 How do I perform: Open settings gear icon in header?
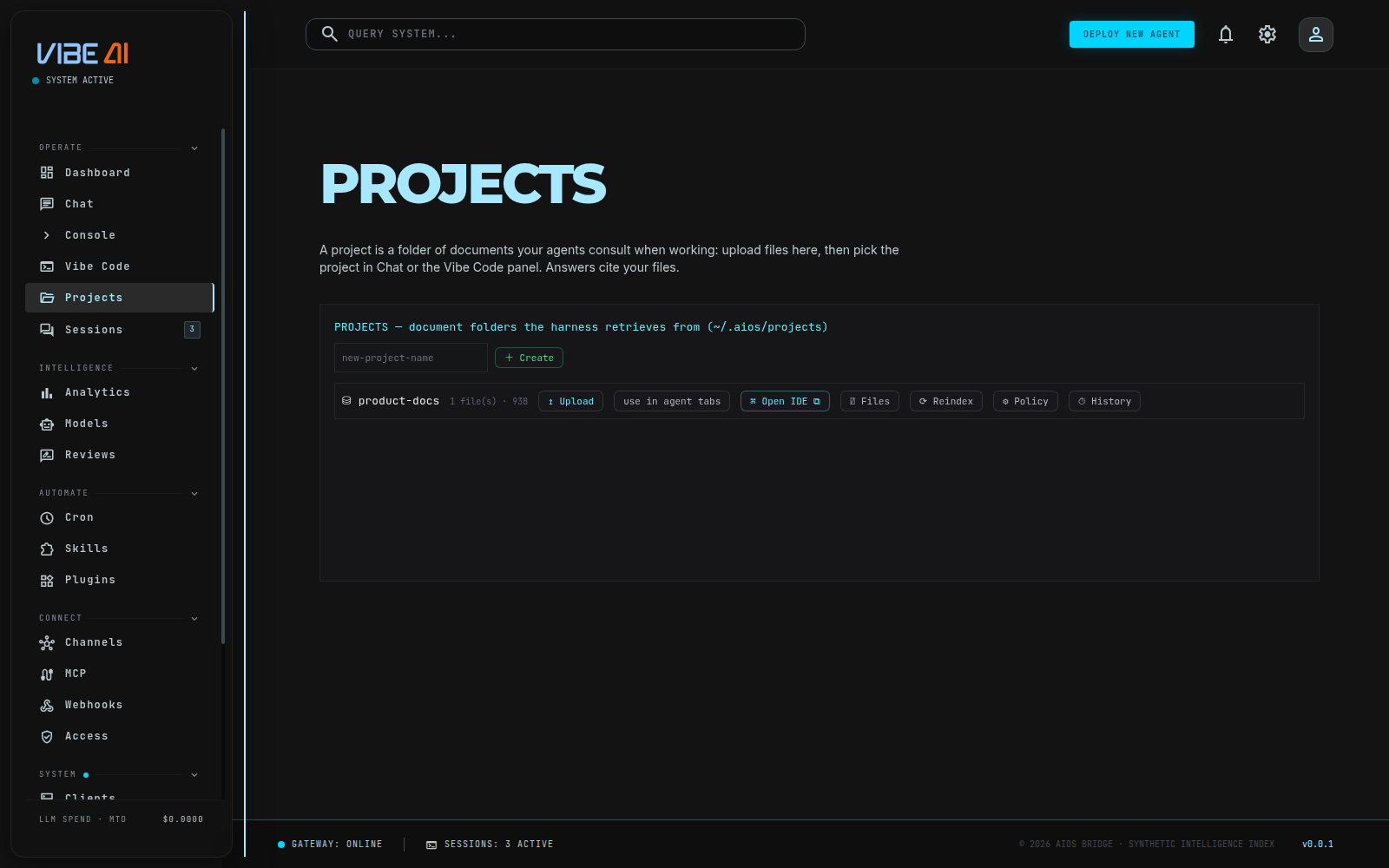1267,35
